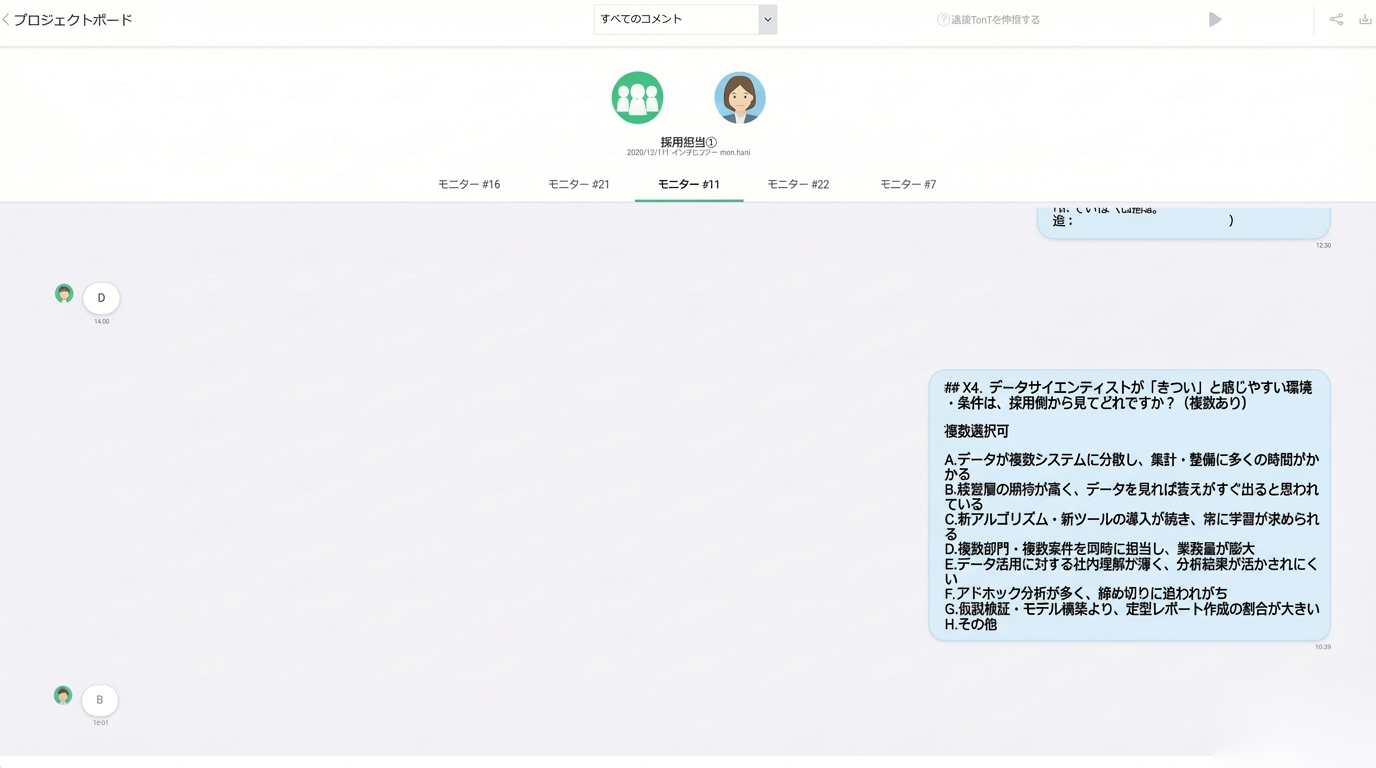Go to the モニター #7 tab
Image resolution: width=1376 pixels, height=768 pixels.
click(x=908, y=184)
